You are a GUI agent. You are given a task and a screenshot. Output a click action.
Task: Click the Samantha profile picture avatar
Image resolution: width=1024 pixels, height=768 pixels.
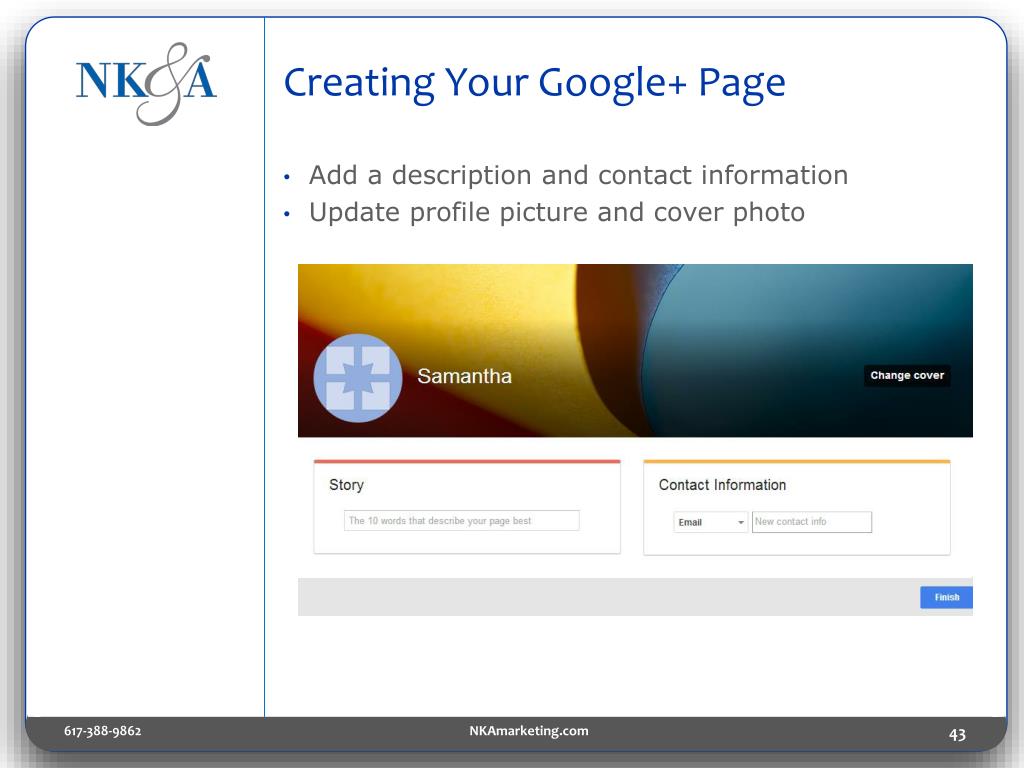(x=357, y=378)
